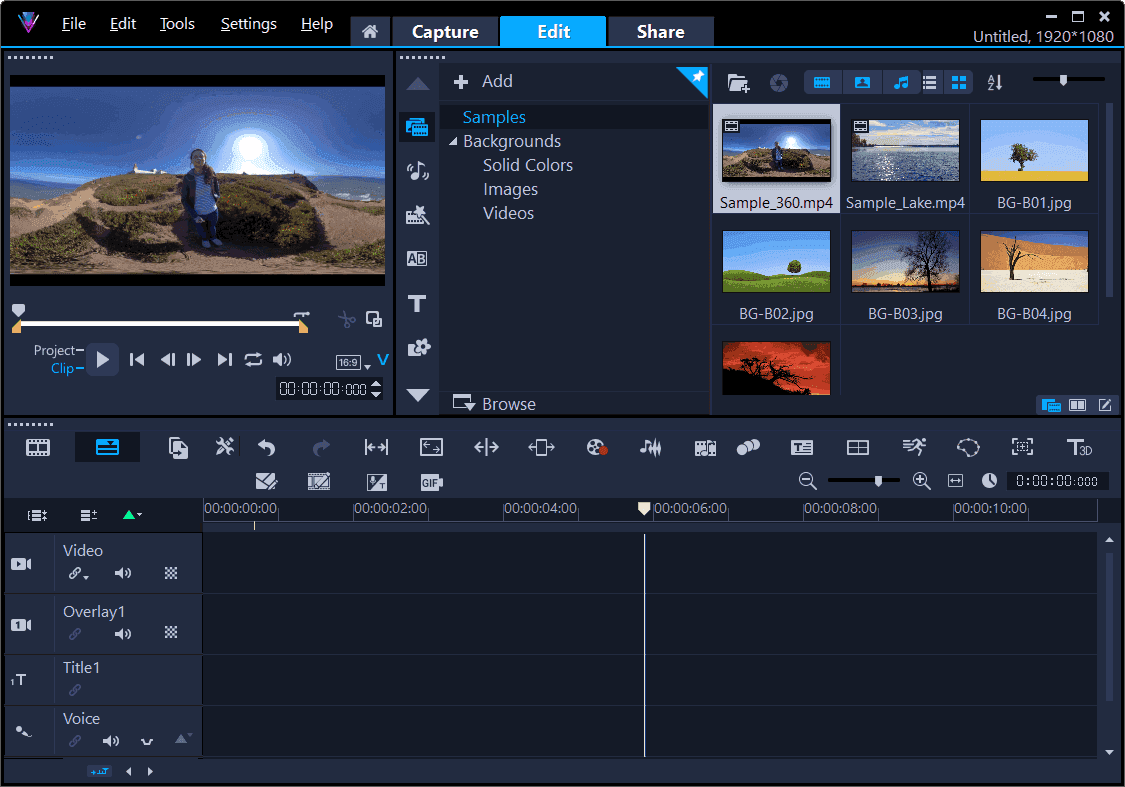Select Project playback mode

54,350
